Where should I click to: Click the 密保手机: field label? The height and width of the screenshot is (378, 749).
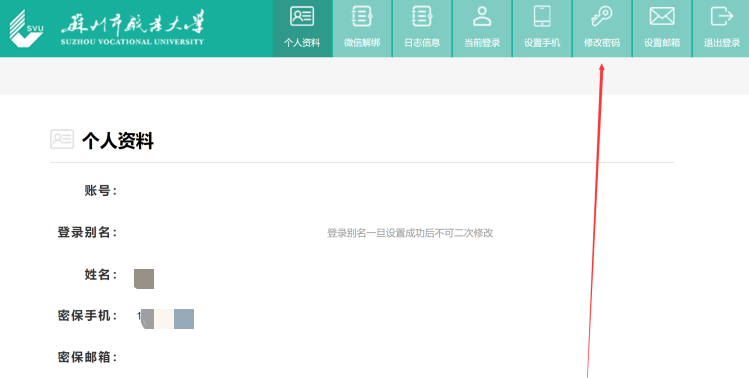(x=87, y=315)
